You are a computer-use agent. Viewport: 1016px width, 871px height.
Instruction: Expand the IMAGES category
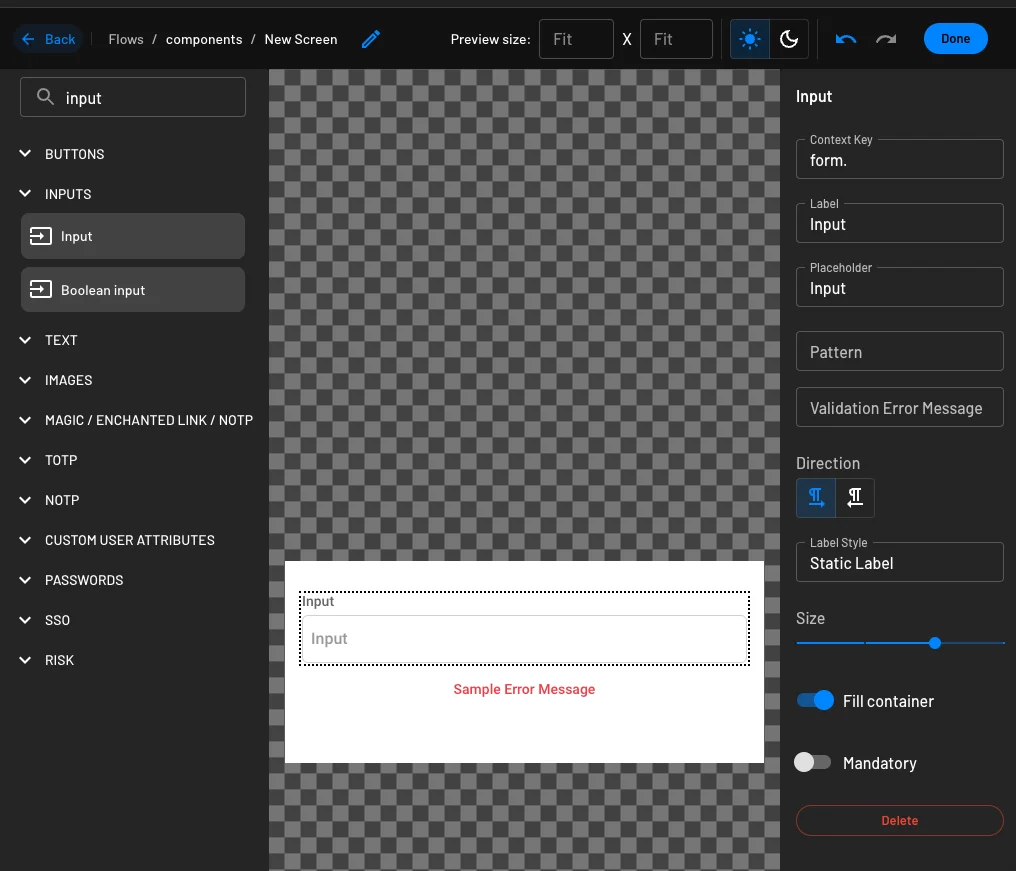click(x=25, y=380)
